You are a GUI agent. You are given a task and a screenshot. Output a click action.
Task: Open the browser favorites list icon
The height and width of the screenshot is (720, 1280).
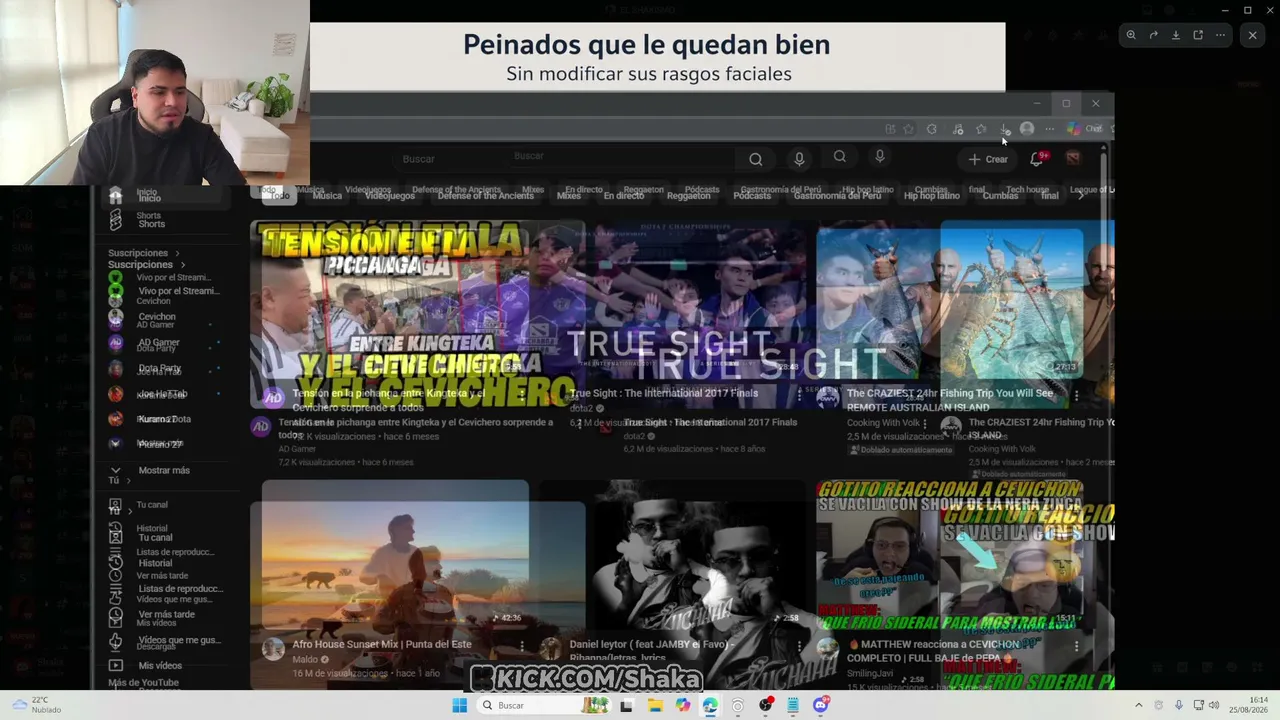(981, 129)
